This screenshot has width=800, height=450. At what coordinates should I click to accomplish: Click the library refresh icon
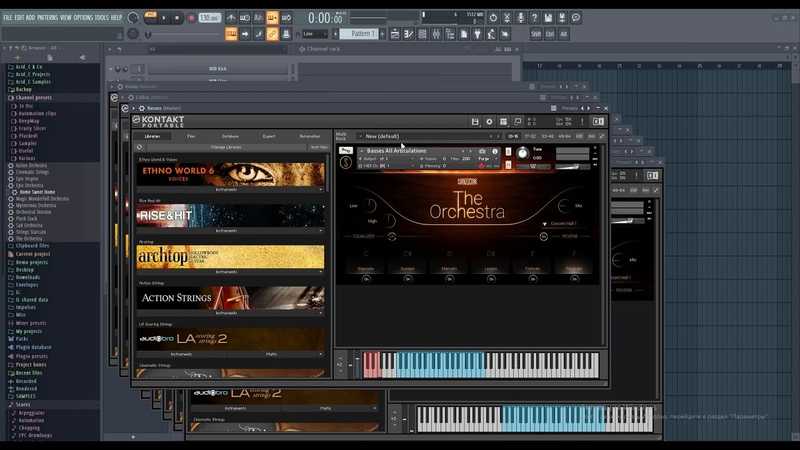tap(139, 147)
